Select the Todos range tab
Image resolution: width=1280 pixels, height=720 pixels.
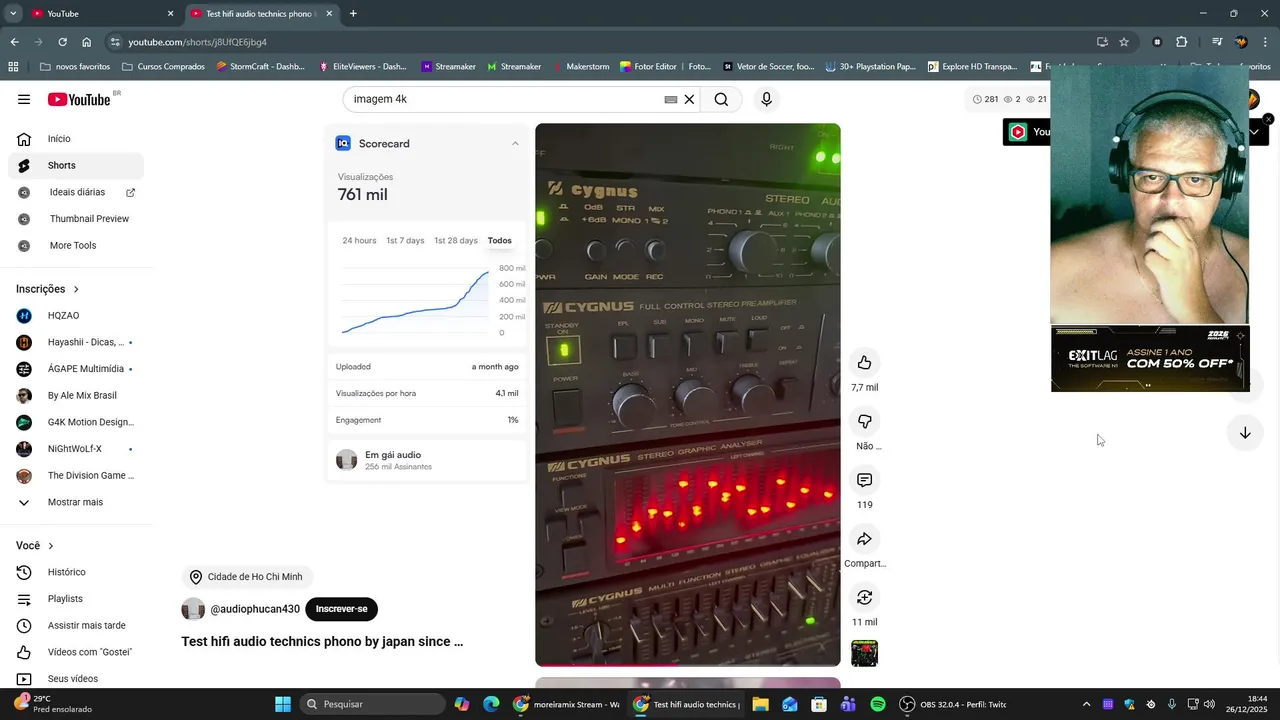pos(500,241)
